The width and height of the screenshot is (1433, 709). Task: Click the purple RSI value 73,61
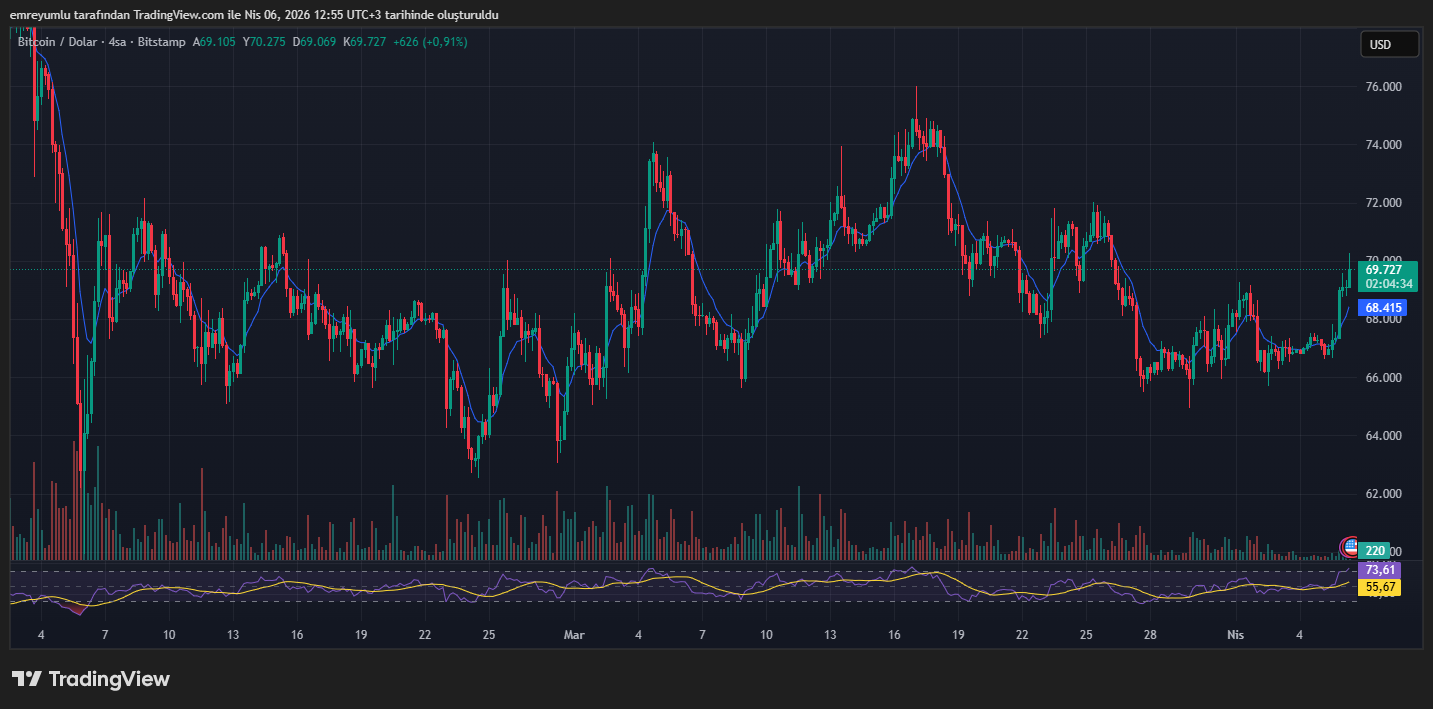(x=1379, y=570)
